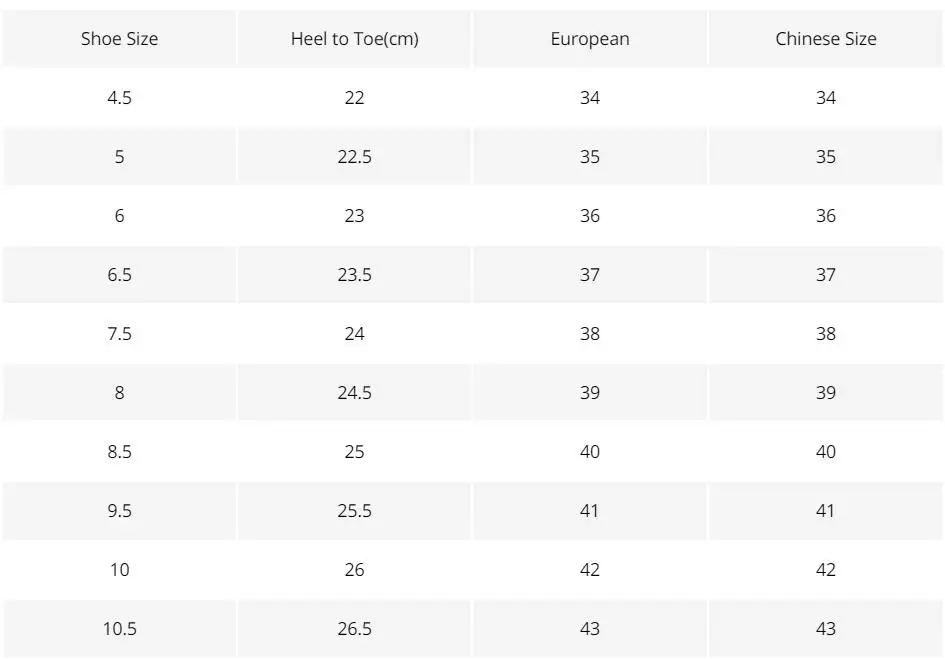The height and width of the screenshot is (659, 945).
Task: Select shoe size 7.5 cell
Action: click(x=119, y=334)
